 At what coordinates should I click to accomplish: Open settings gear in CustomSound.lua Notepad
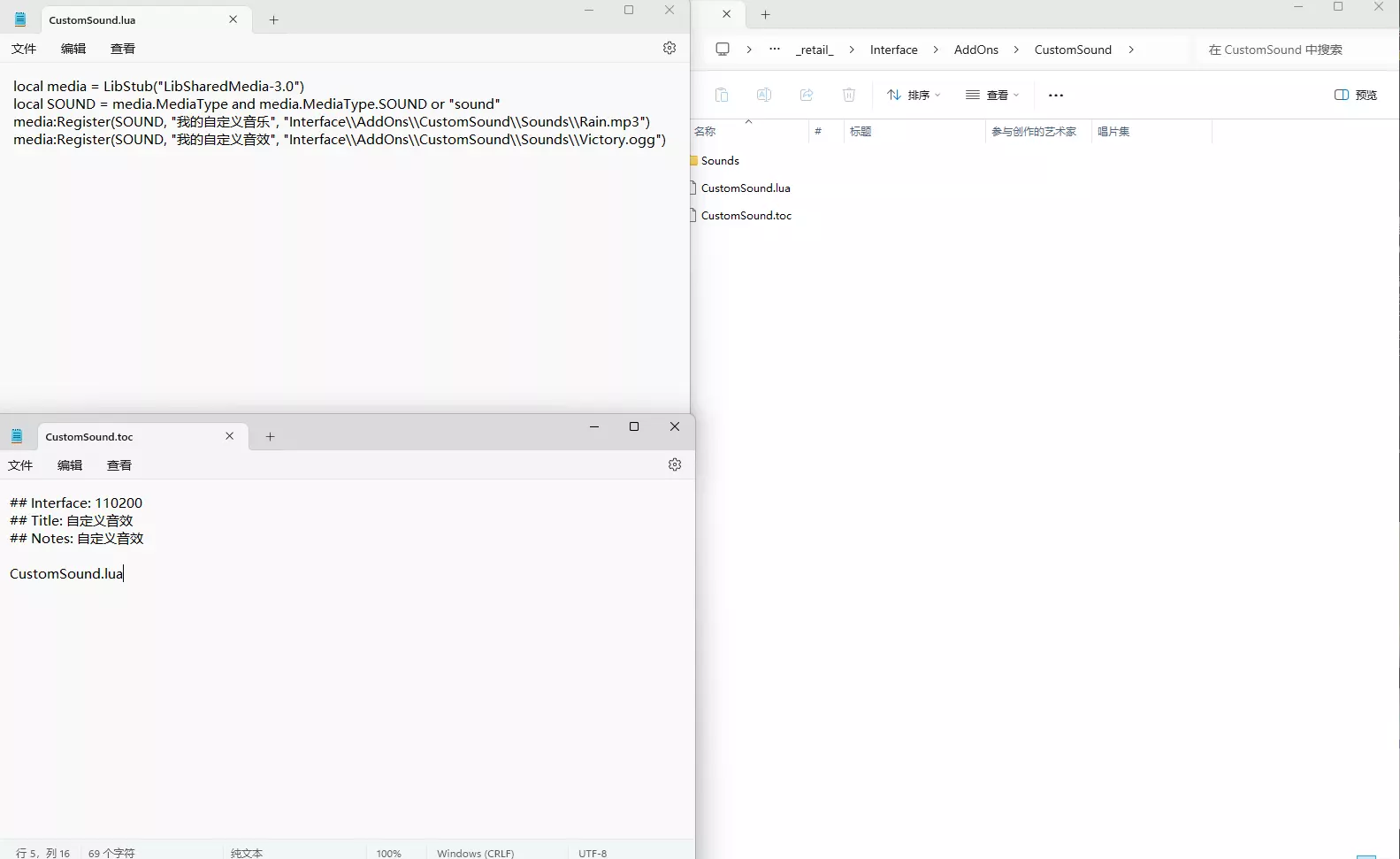(669, 48)
